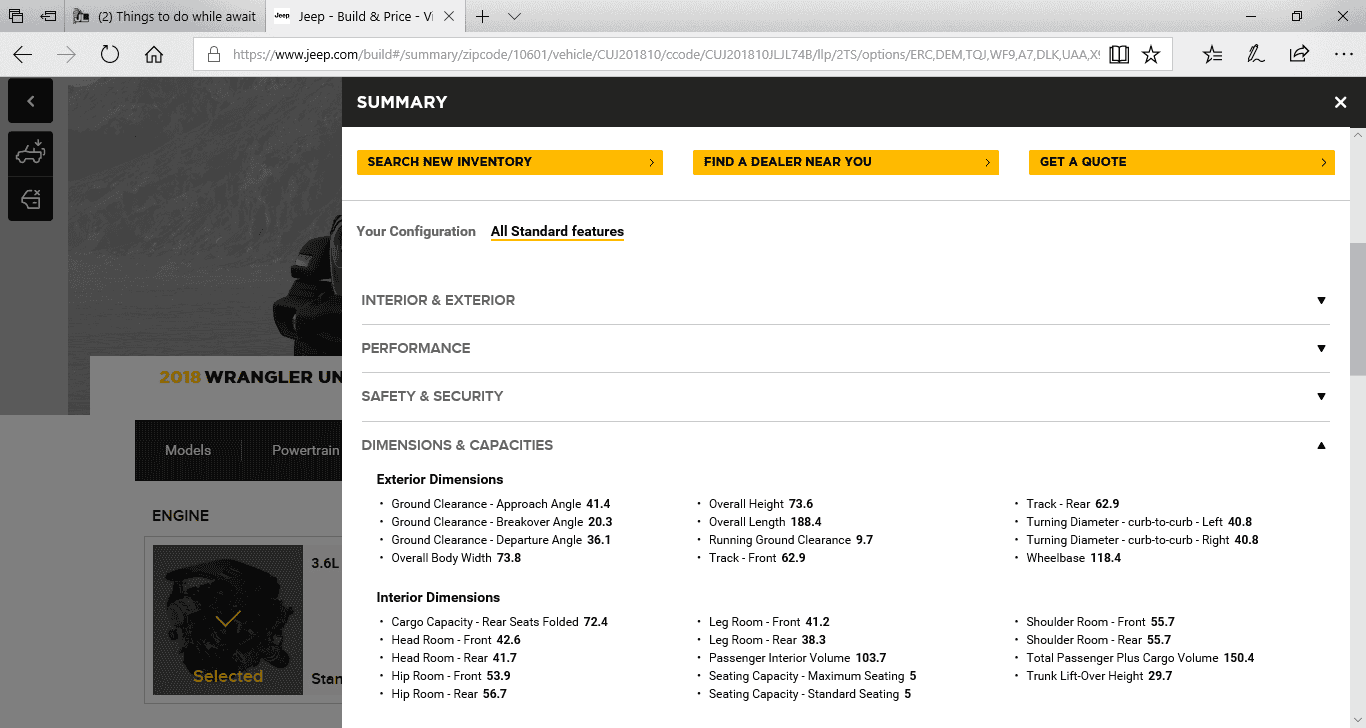Click the Get a Quote button
Viewport: 1366px width, 728px height.
pos(1182,162)
